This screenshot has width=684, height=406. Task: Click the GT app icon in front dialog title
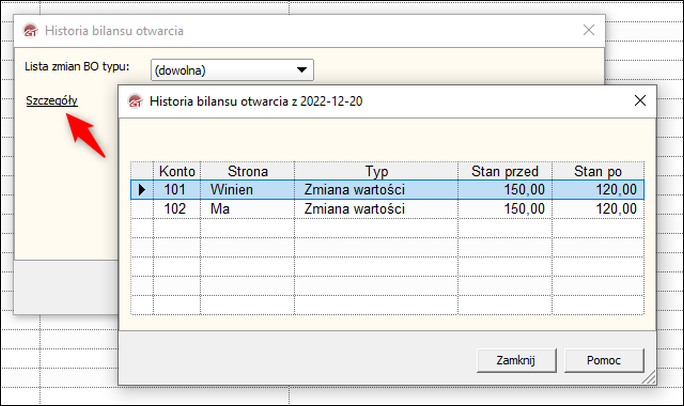pyautogui.click(x=135, y=101)
